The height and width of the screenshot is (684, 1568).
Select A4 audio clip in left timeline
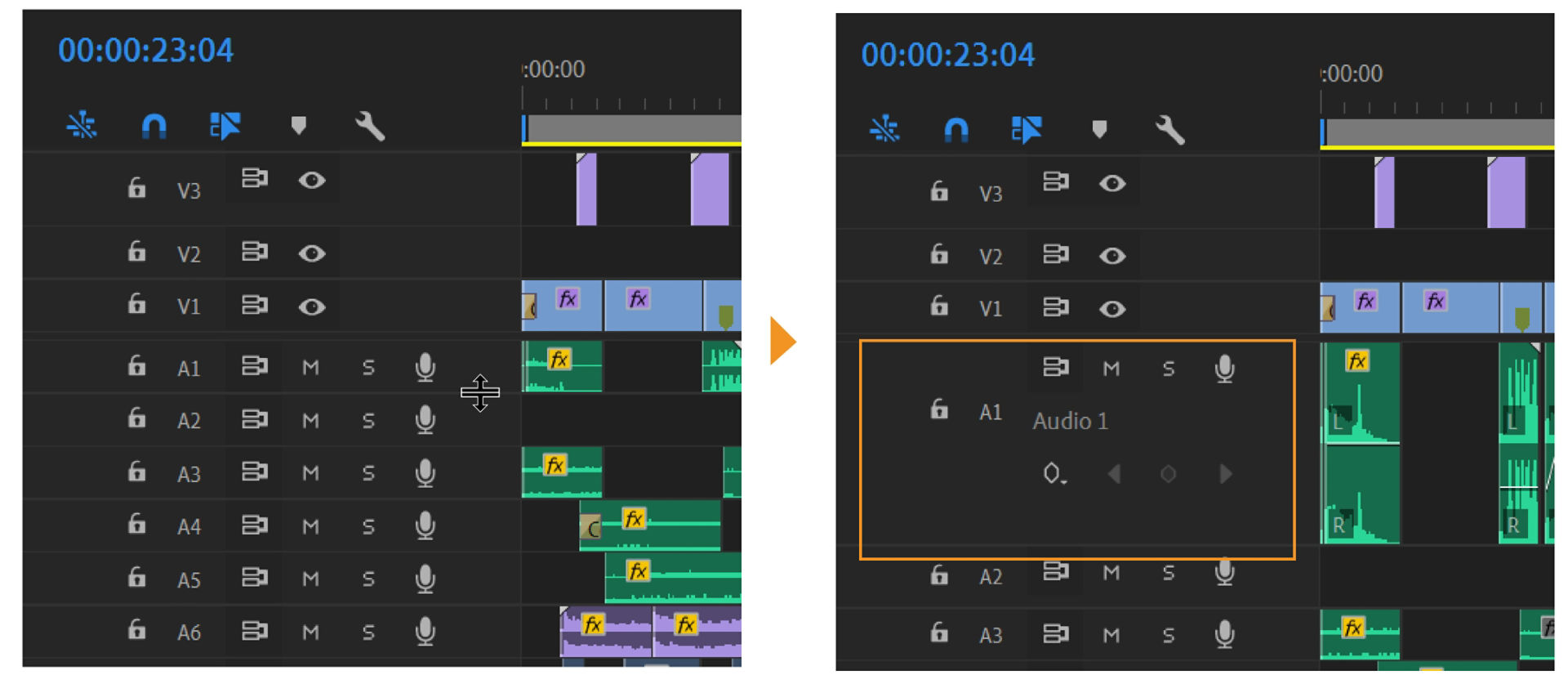coord(650,525)
